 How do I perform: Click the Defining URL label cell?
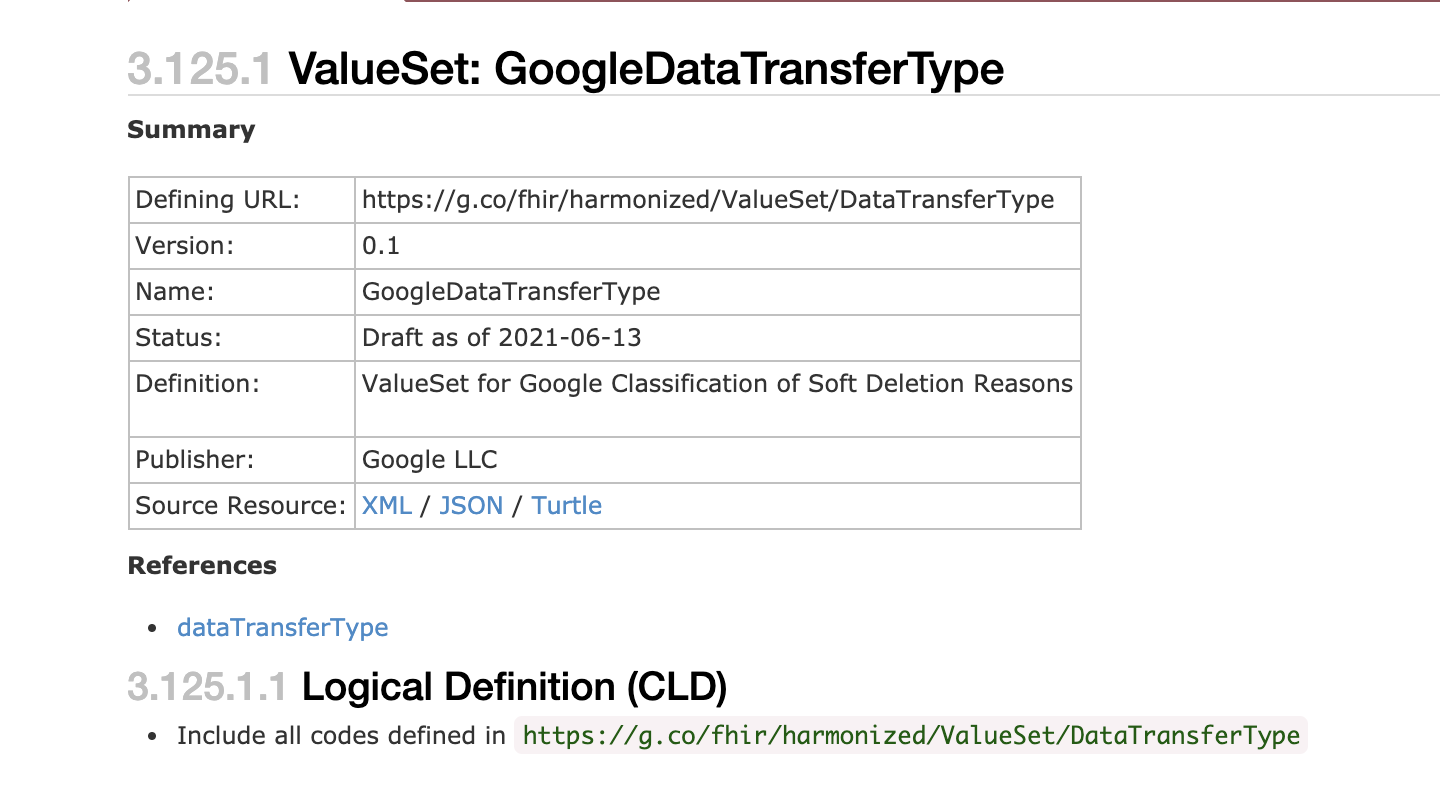[241, 200]
